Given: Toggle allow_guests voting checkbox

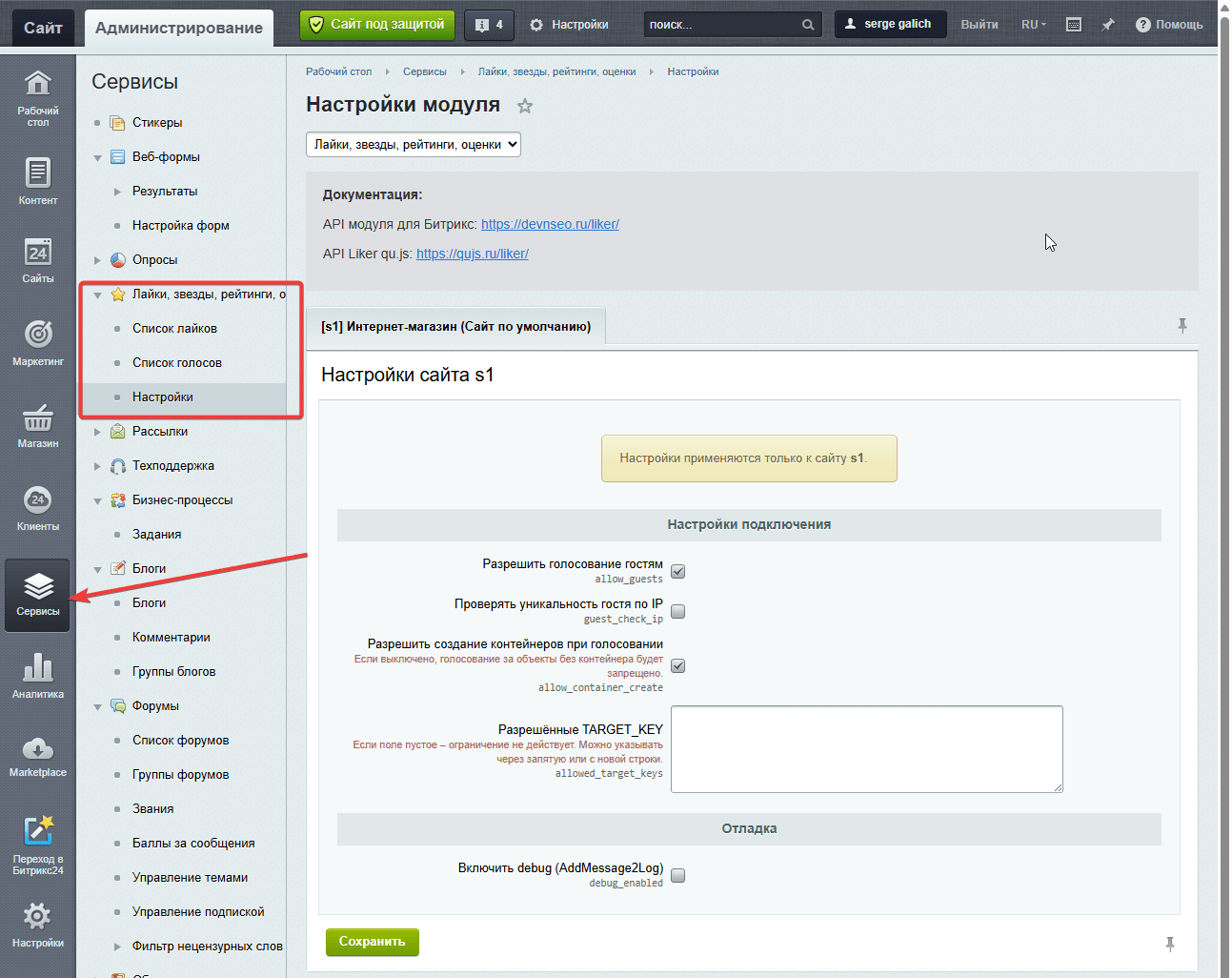Looking at the screenshot, I should [678, 572].
